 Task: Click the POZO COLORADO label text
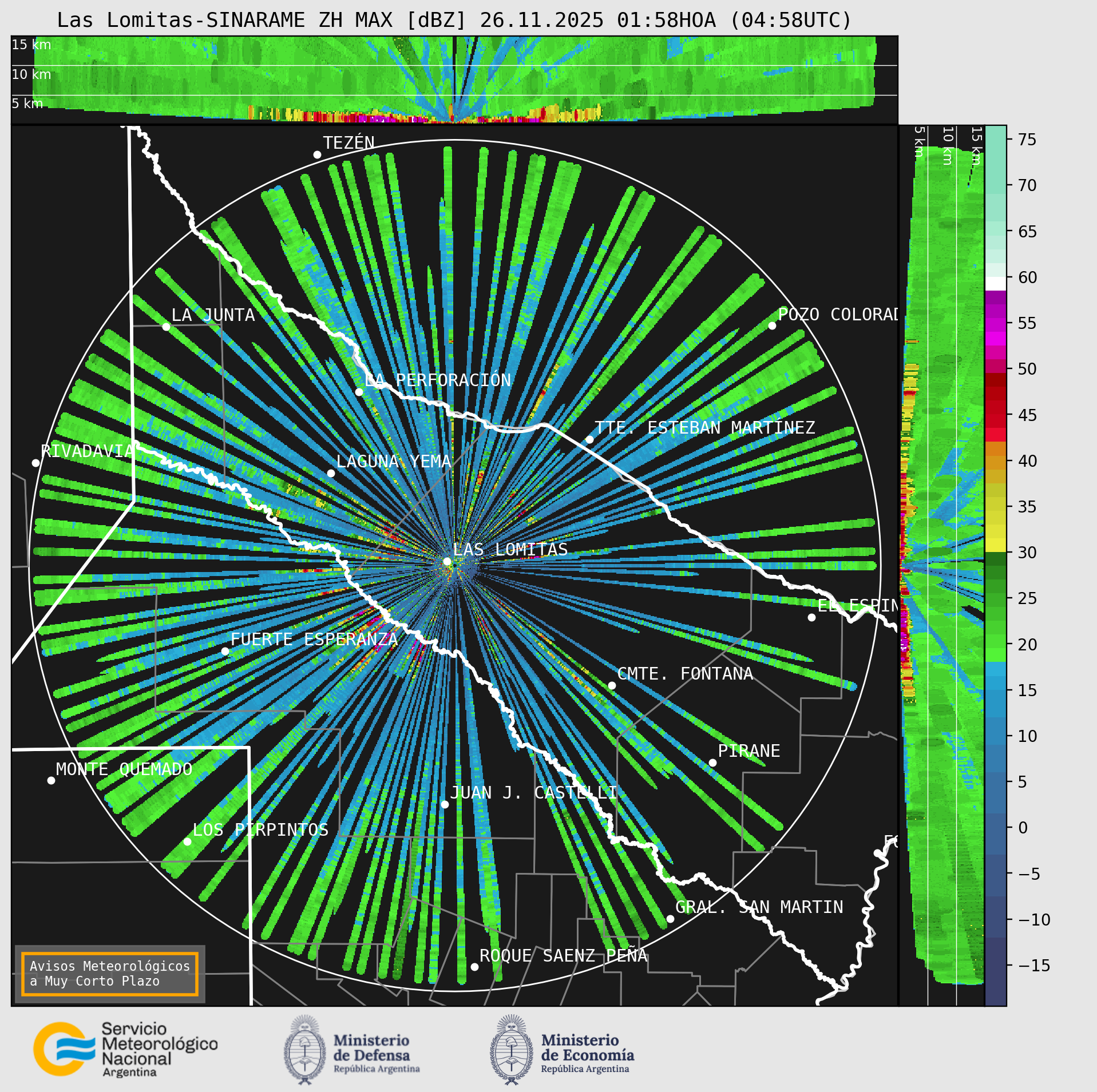pos(838,315)
